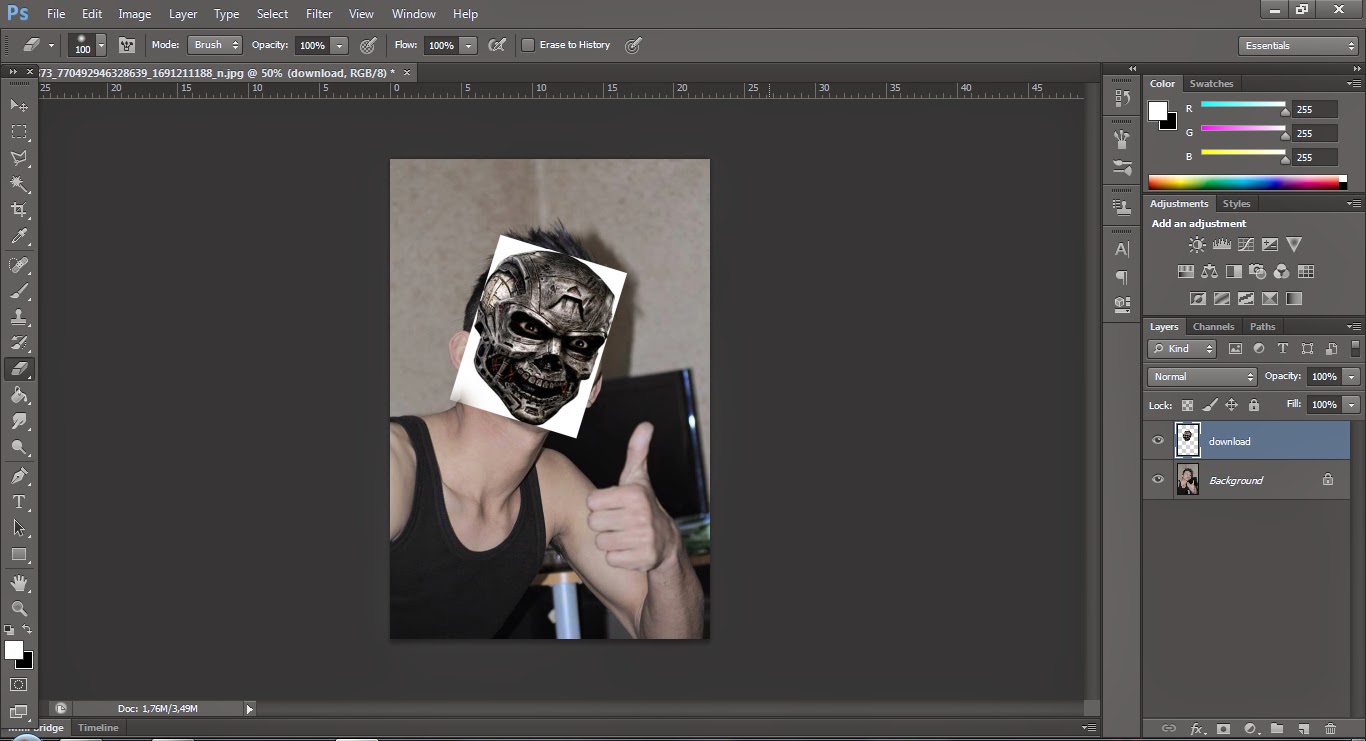Open the eraser Mode dropdown
Viewport: 1366px width, 741px height.
click(215, 45)
